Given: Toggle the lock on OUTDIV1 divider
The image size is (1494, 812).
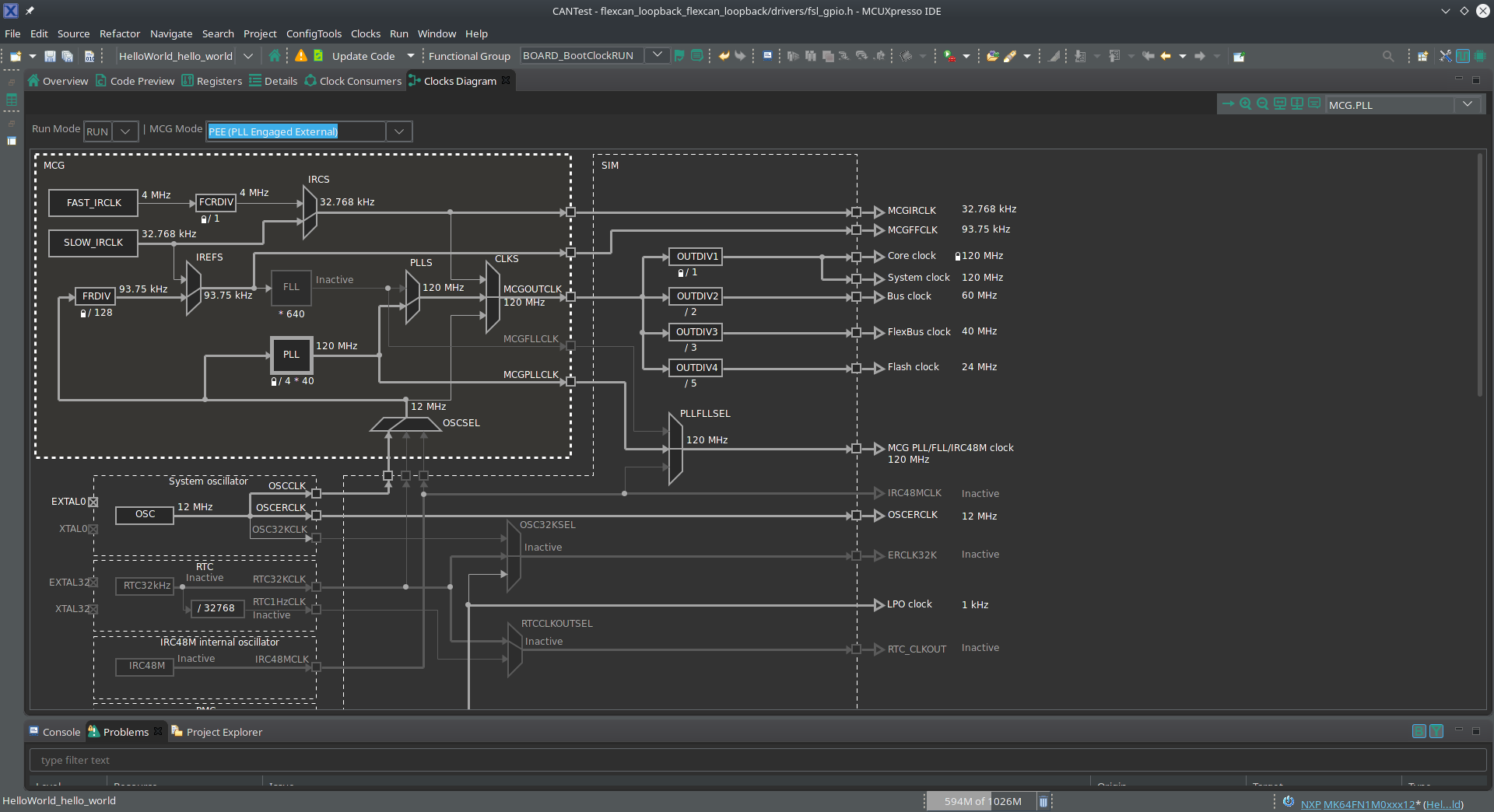Looking at the screenshot, I should pyautogui.click(x=681, y=273).
